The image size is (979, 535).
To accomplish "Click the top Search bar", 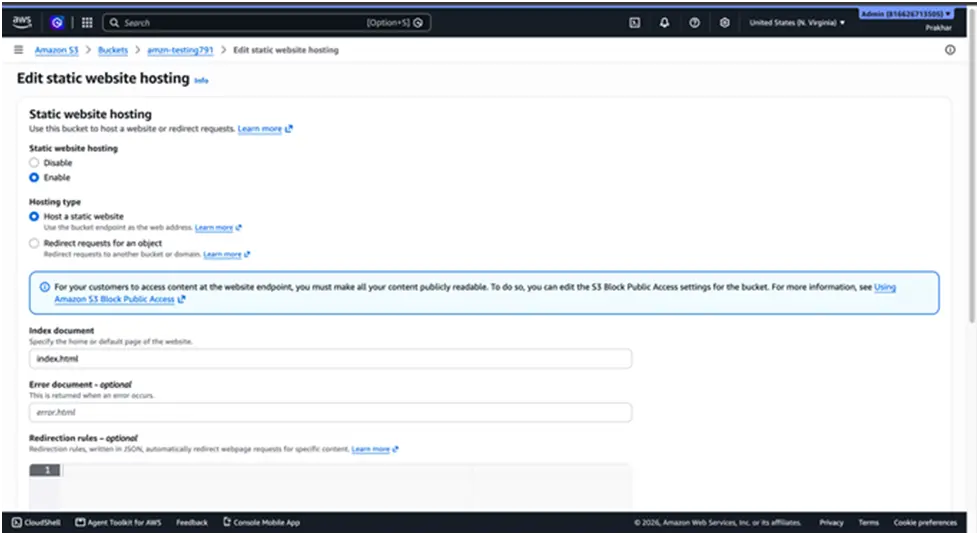I will point(267,22).
